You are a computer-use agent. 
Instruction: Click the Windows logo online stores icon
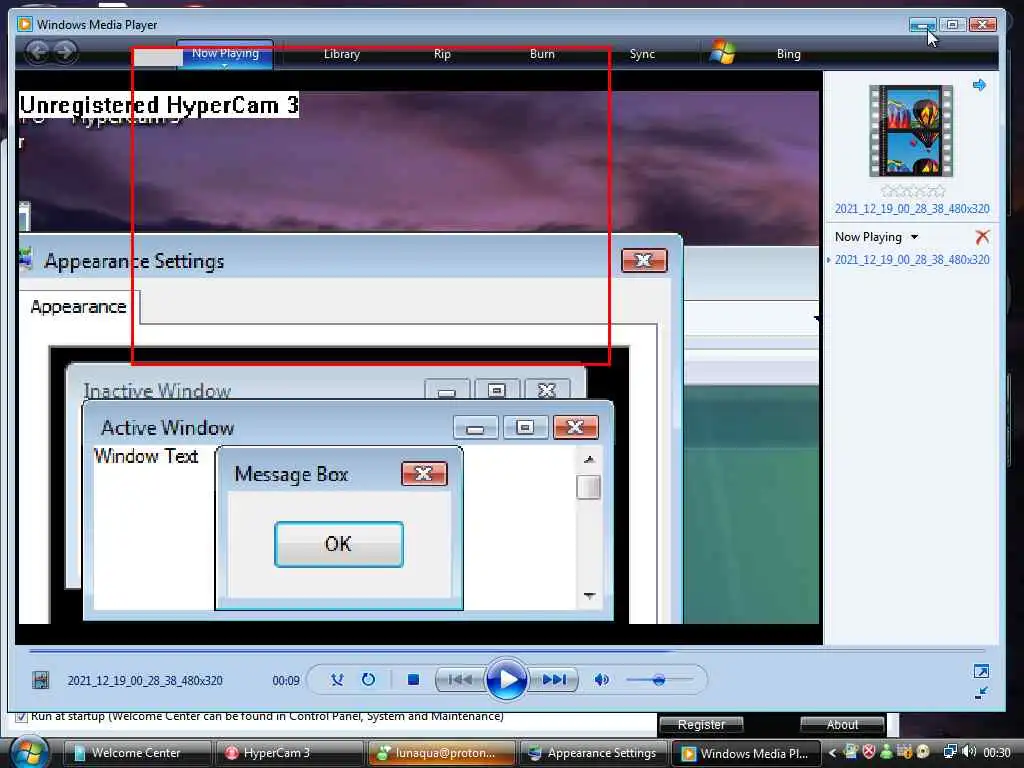coord(723,52)
